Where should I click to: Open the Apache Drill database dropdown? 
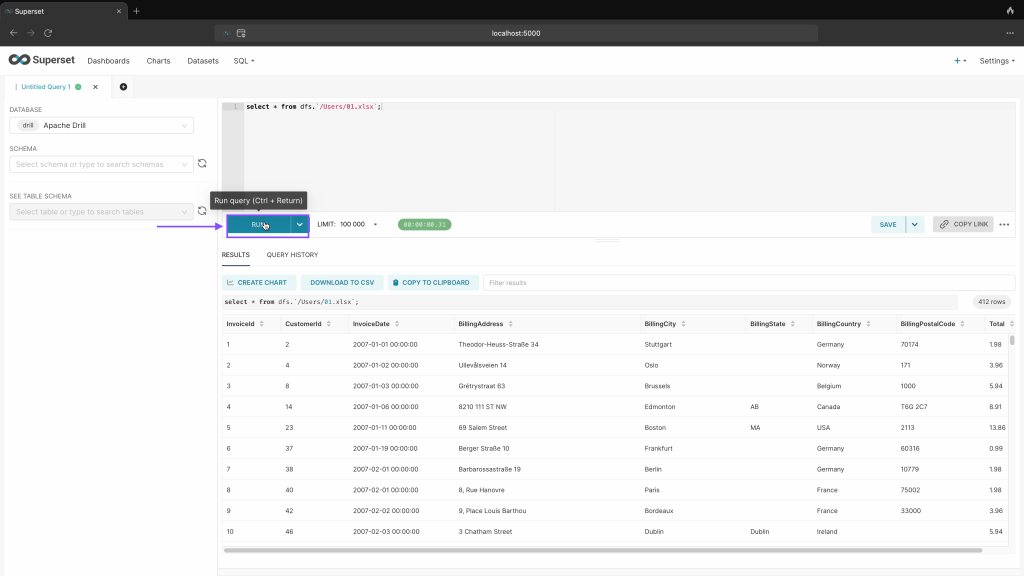(x=101, y=126)
